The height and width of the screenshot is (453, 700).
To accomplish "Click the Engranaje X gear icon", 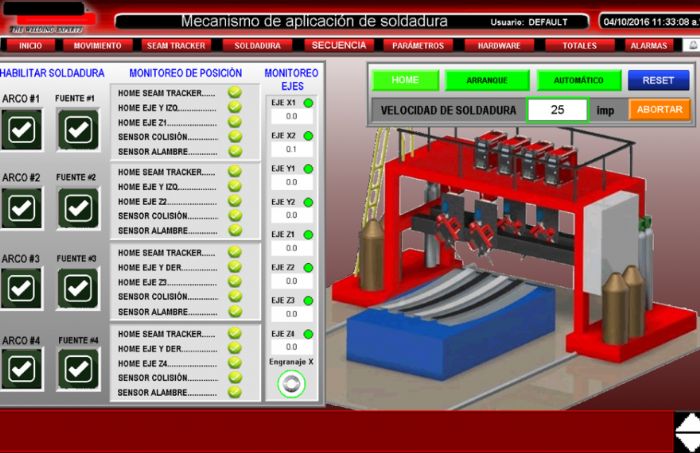I will pos(292,383).
